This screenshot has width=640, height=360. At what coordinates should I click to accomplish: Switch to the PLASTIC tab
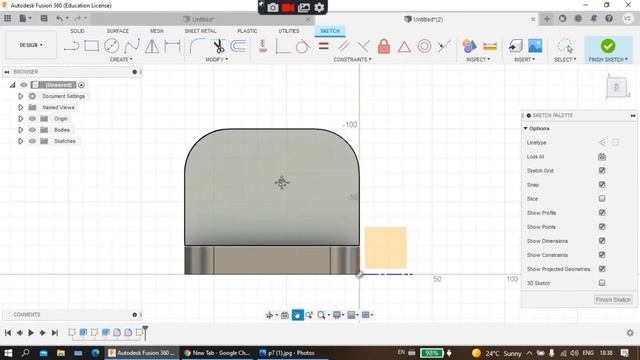click(247, 31)
